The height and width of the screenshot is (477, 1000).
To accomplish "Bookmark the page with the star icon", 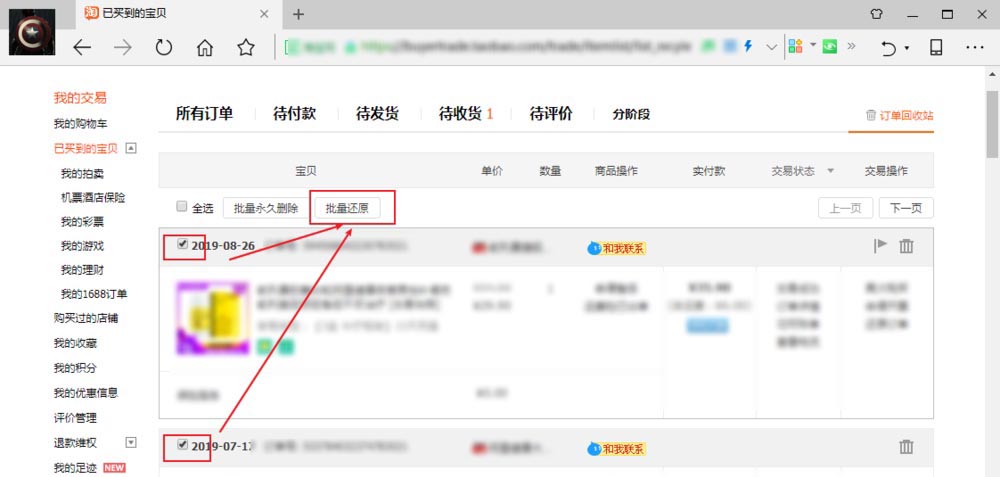I will [246, 47].
